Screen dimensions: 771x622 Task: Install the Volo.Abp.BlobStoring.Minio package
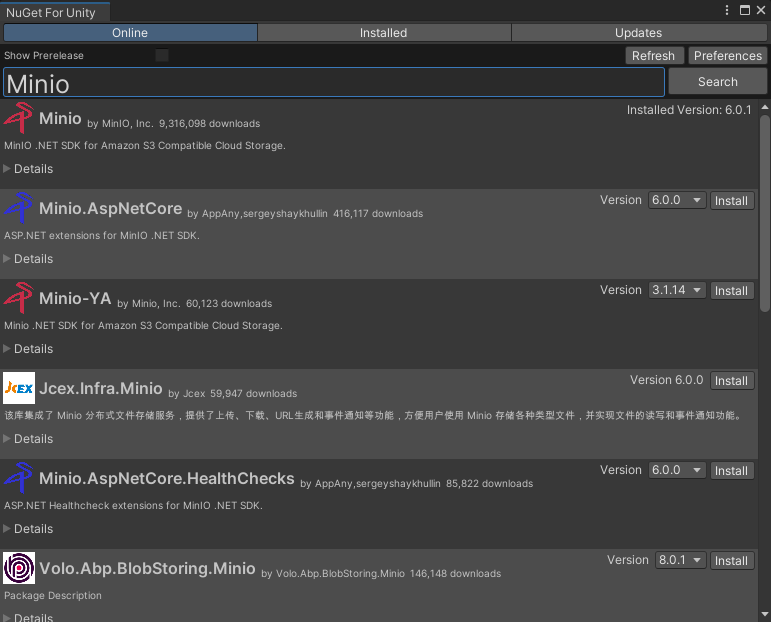point(732,561)
